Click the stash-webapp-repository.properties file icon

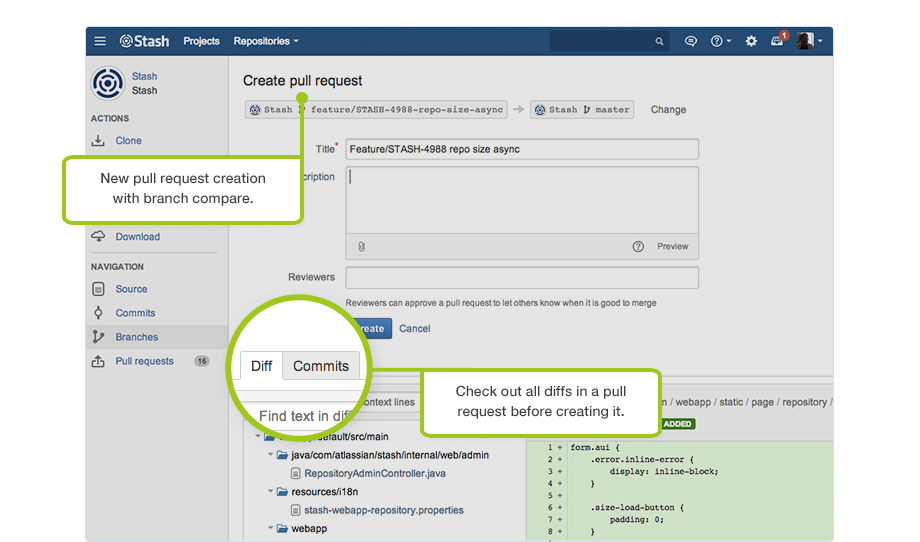296,510
